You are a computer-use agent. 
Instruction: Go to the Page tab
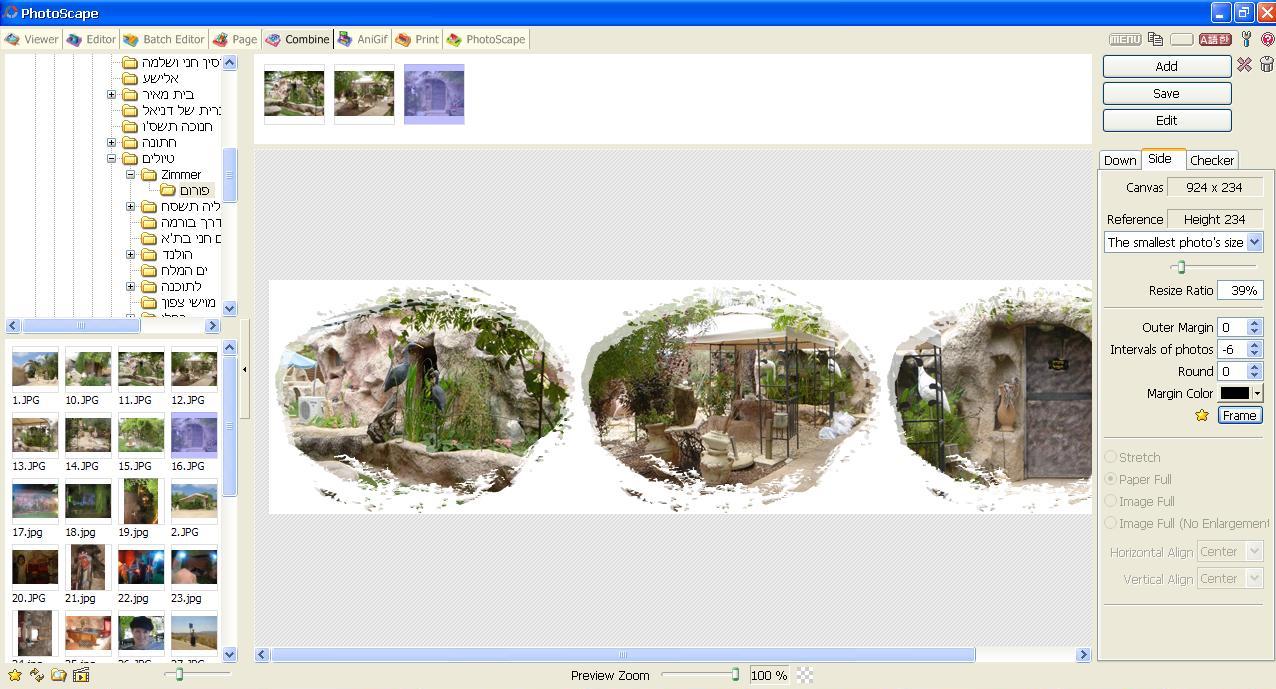[234, 39]
